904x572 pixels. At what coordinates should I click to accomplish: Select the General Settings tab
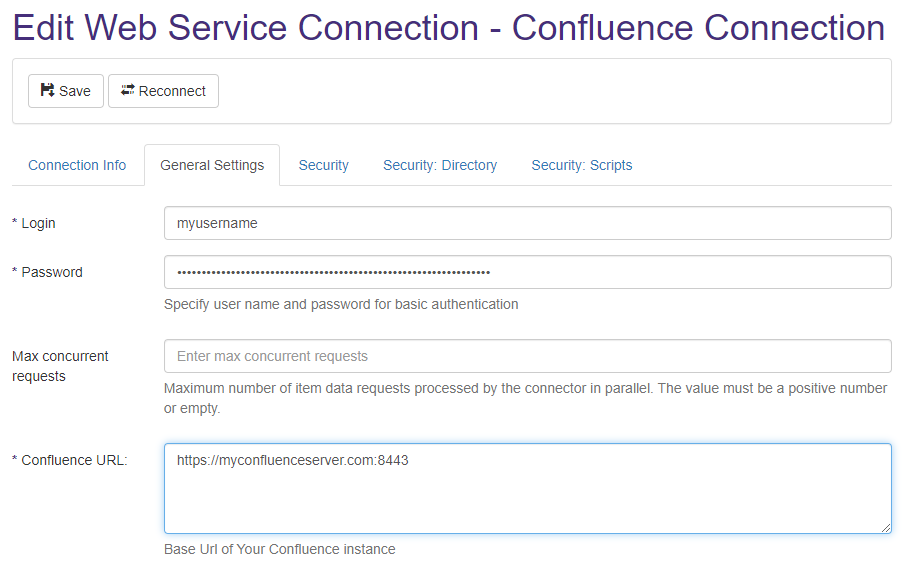(212, 165)
